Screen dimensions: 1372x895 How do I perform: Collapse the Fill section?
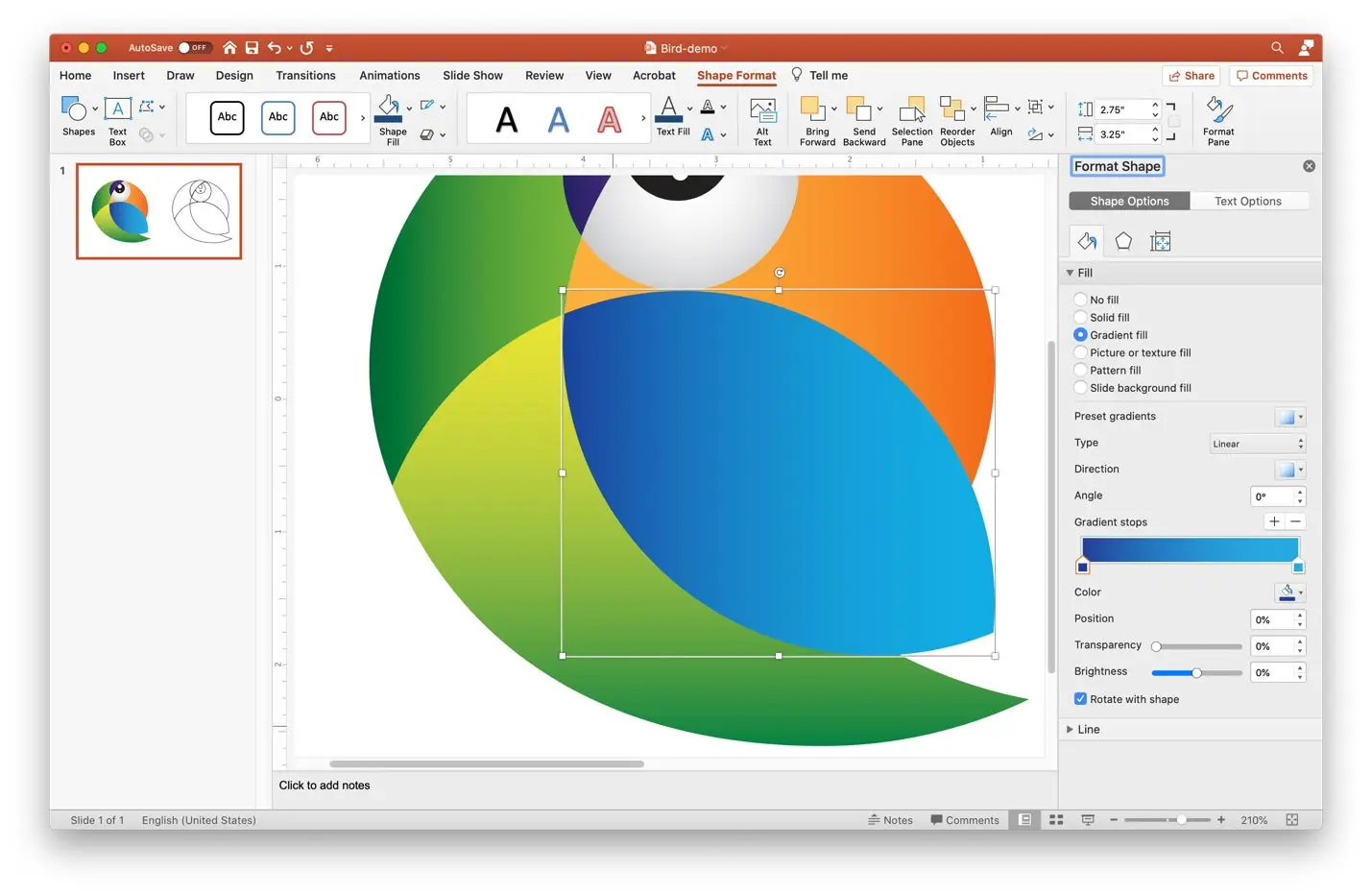click(1071, 273)
